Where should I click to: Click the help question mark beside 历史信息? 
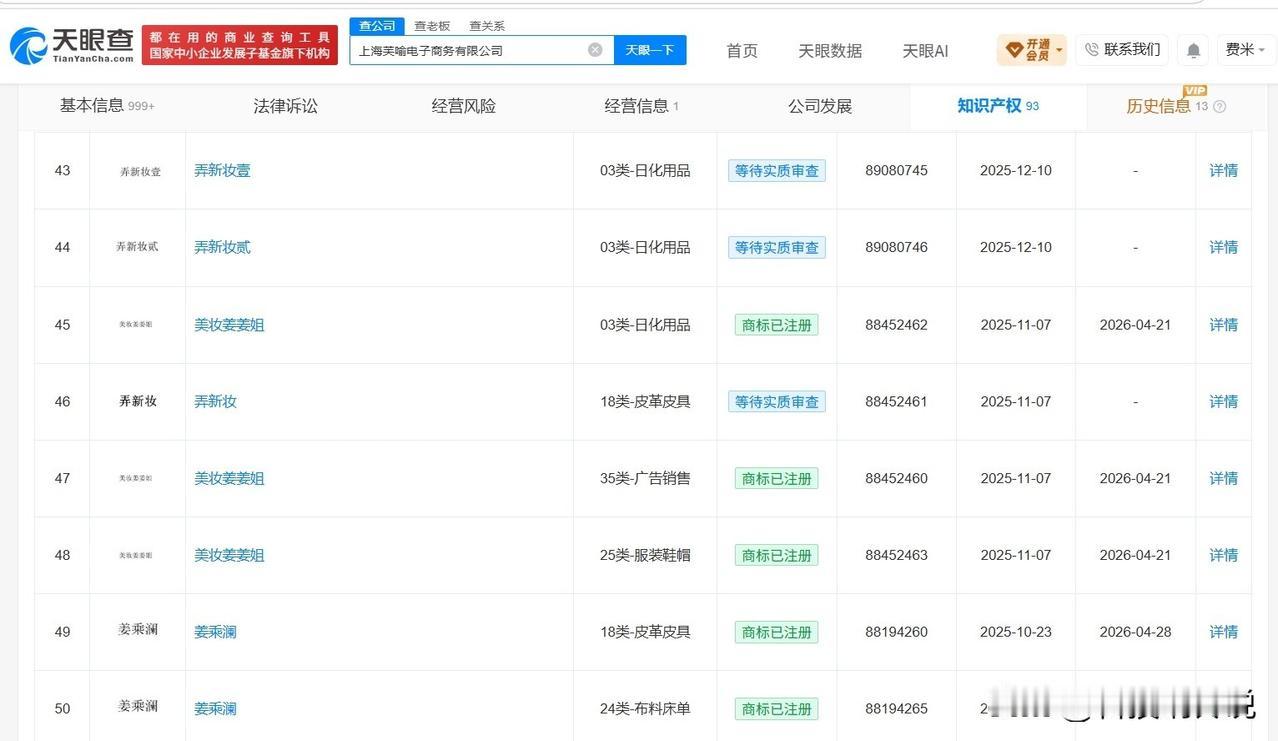click(1219, 106)
